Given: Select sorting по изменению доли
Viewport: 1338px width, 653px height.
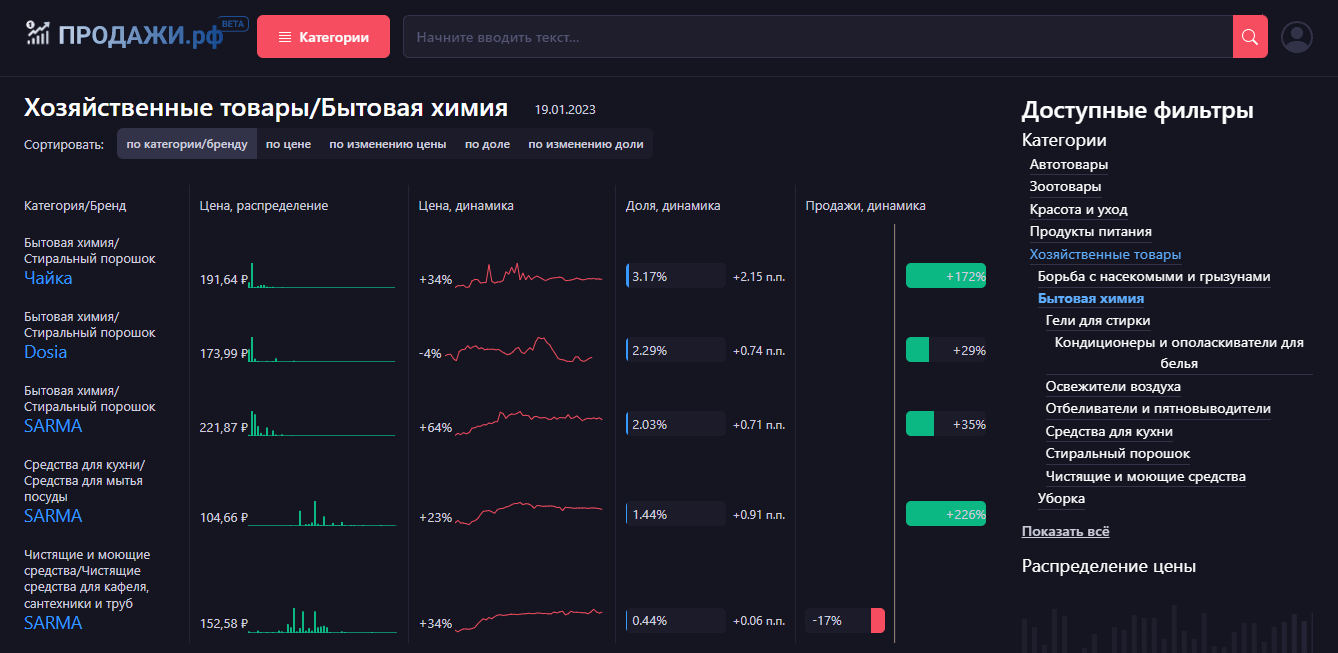Looking at the screenshot, I should click(586, 144).
